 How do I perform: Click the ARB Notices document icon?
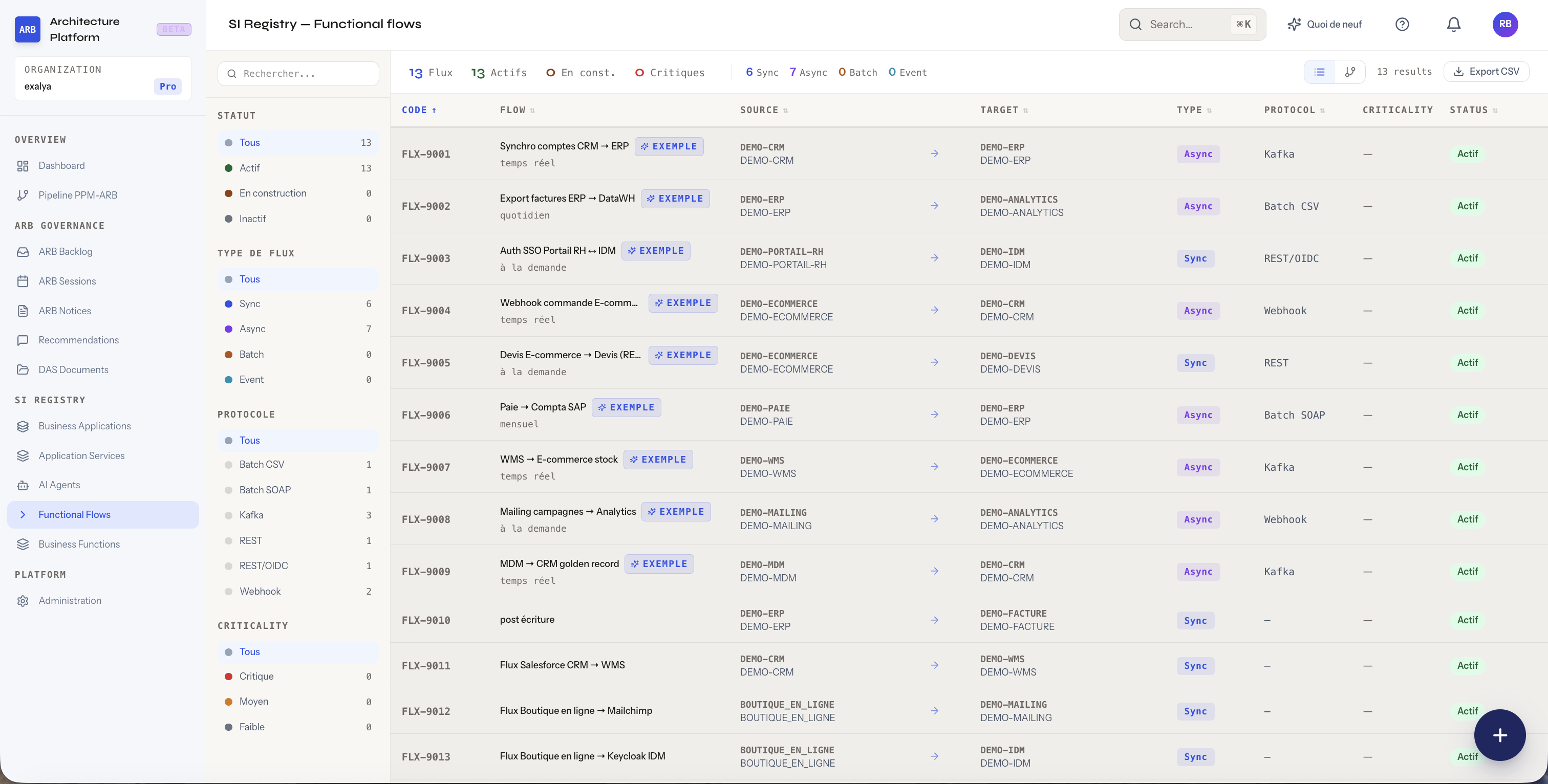pos(23,311)
